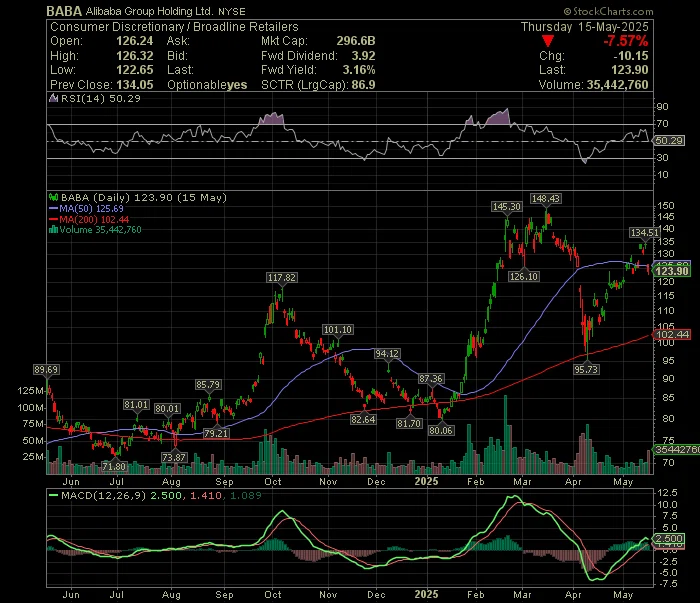Click the StockCharts.com copyright label
700x603 pixels.
pyautogui.click(x=608, y=11)
